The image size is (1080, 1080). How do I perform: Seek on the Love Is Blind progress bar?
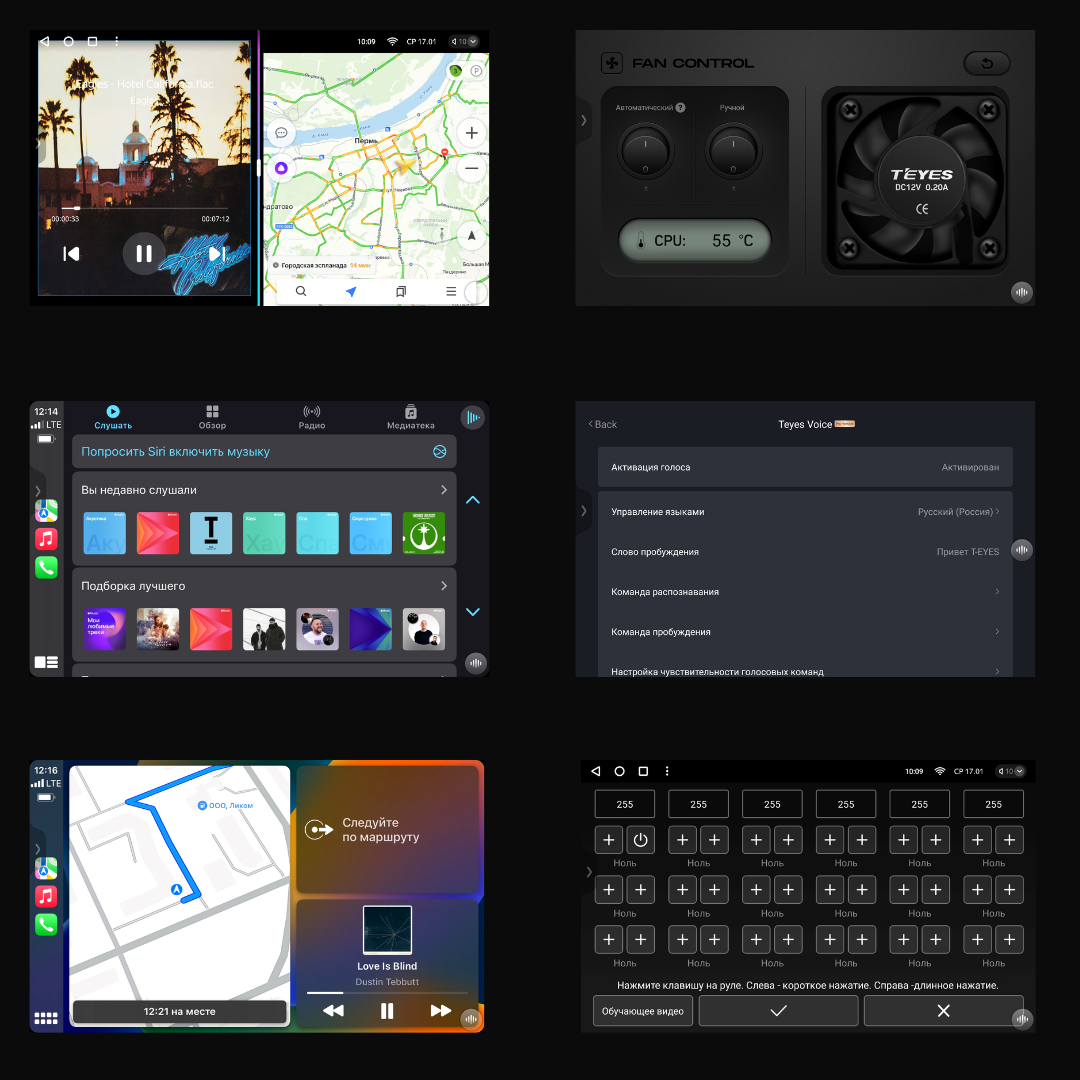pos(387,993)
